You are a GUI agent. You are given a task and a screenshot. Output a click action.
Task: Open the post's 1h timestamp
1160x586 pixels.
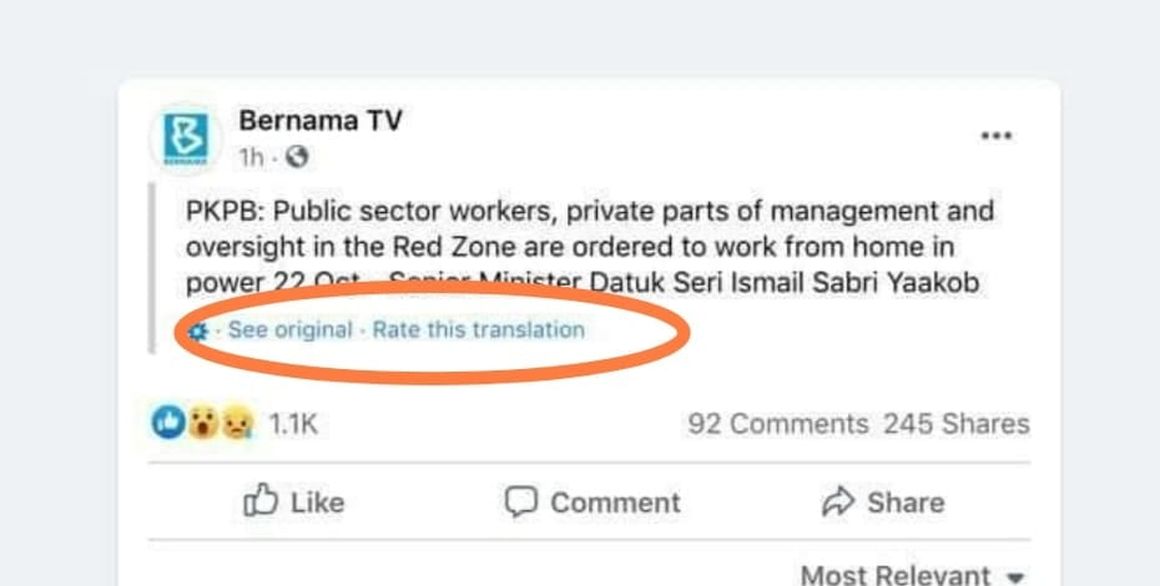tap(250, 158)
